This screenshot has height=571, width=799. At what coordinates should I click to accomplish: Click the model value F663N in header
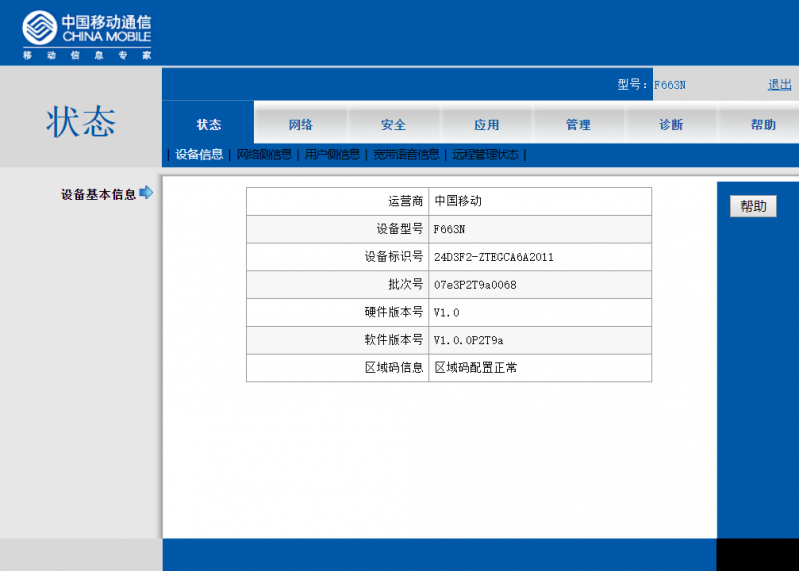pos(670,85)
